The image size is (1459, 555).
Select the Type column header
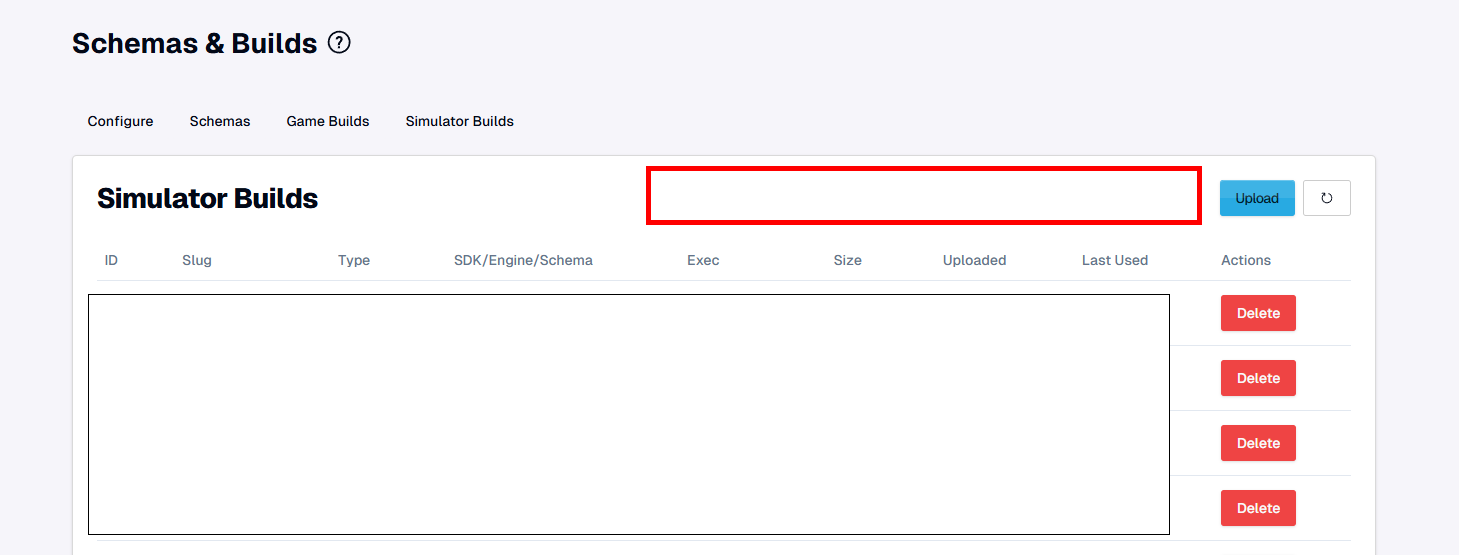click(x=354, y=260)
